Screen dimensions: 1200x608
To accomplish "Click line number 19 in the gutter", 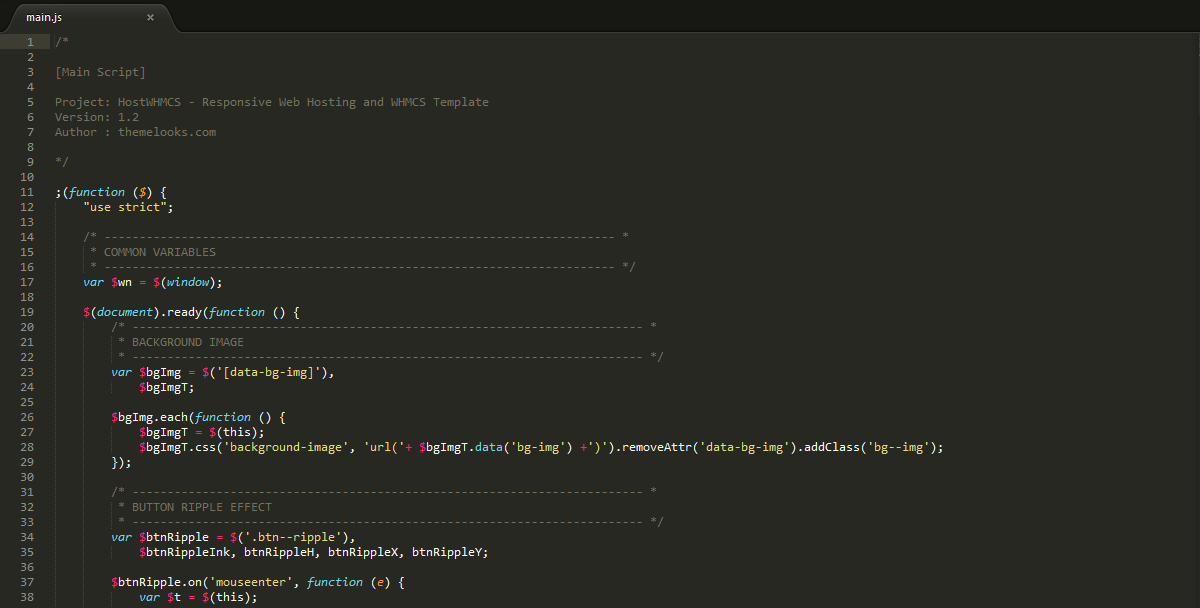I will tap(27, 312).
